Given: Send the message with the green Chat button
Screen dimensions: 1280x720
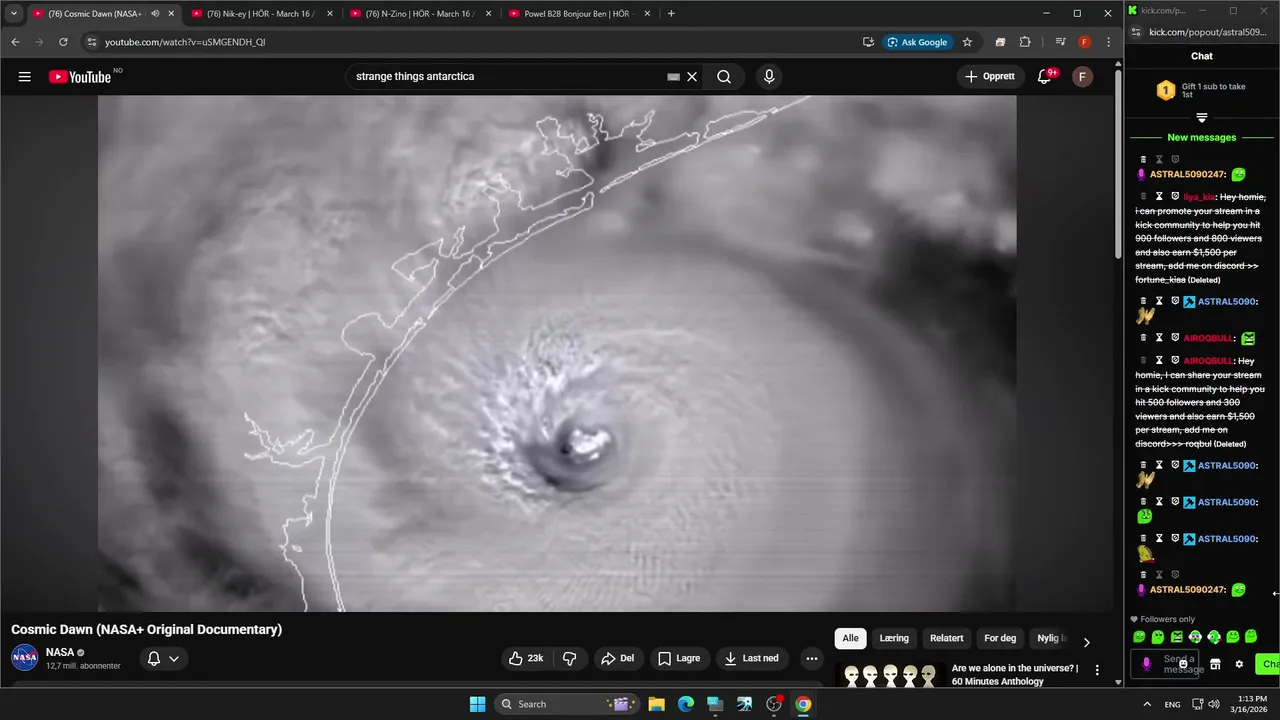Looking at the screenshot, I should [x=1268, y=664].
